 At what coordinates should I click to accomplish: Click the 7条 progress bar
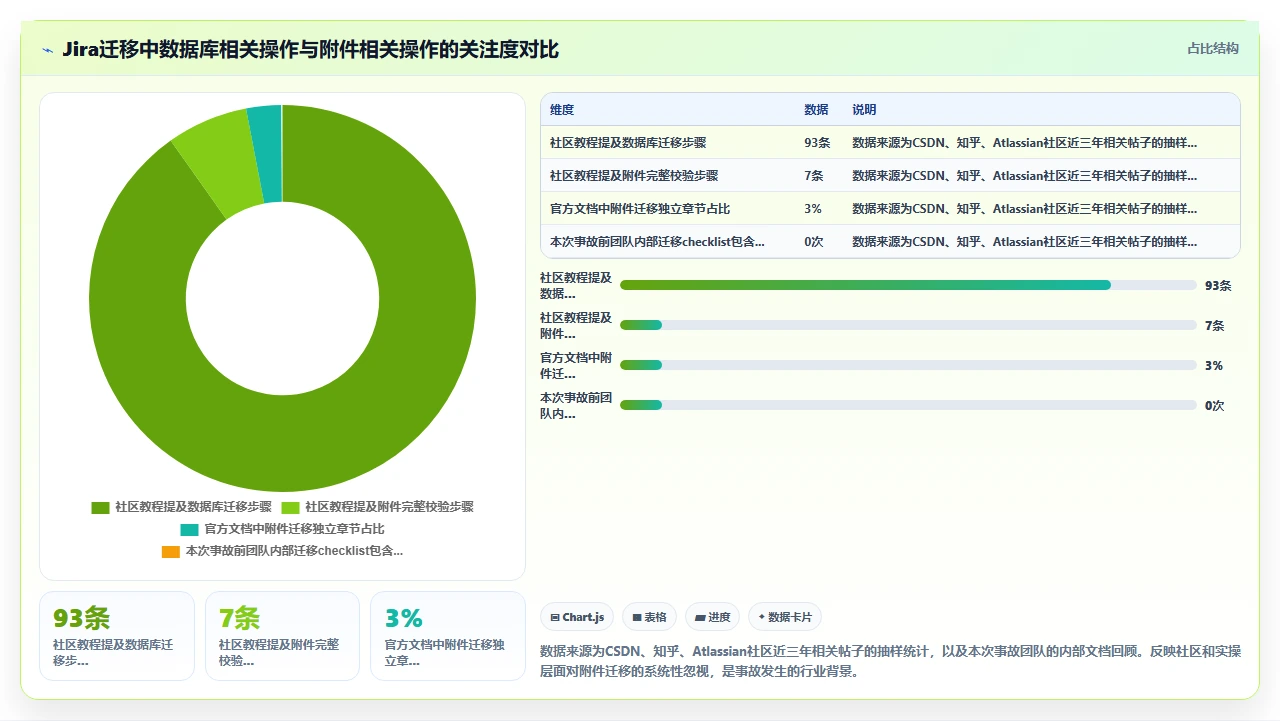[908, 325]
